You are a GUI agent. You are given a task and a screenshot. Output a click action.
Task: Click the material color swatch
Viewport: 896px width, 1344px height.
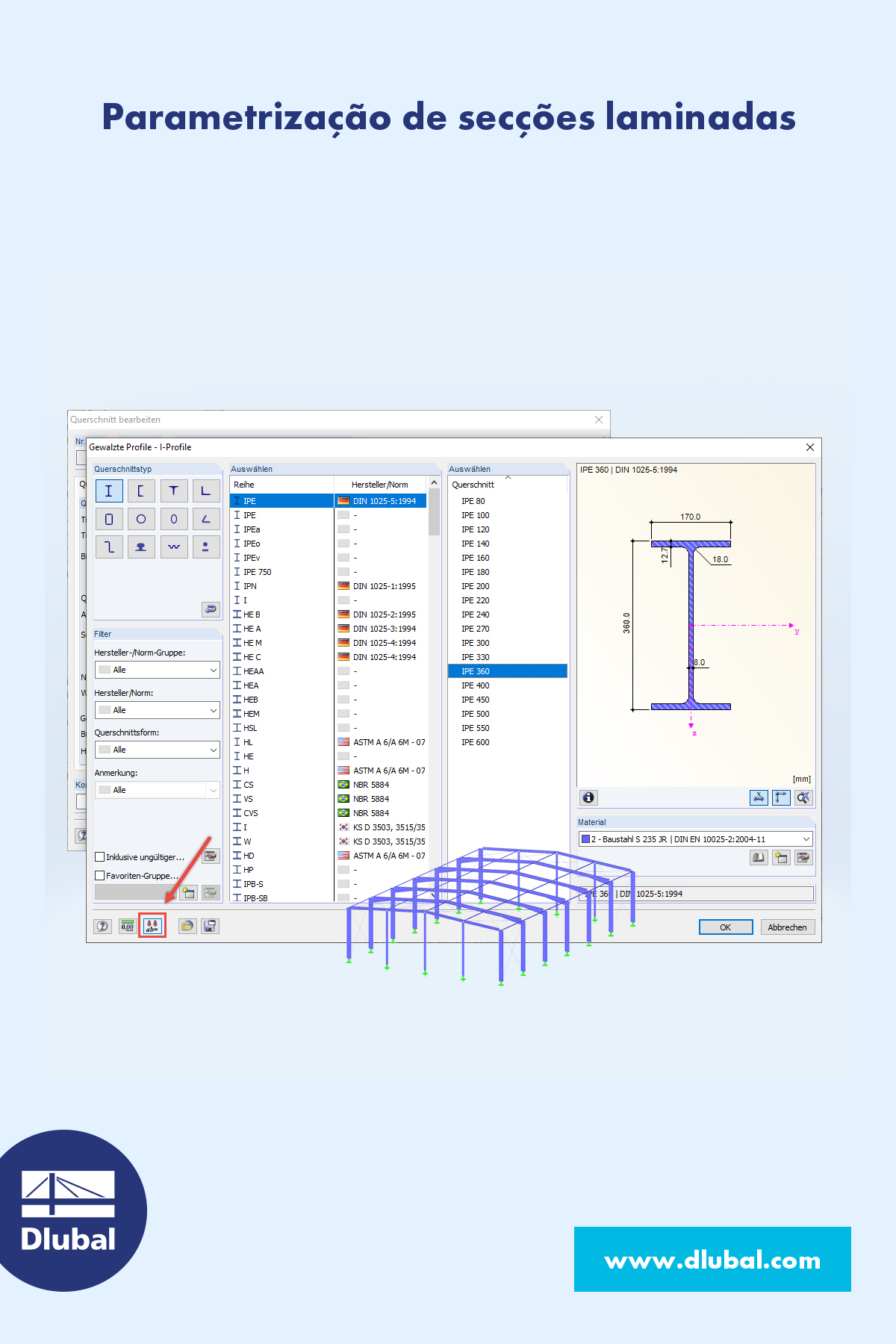pos(585,839)
